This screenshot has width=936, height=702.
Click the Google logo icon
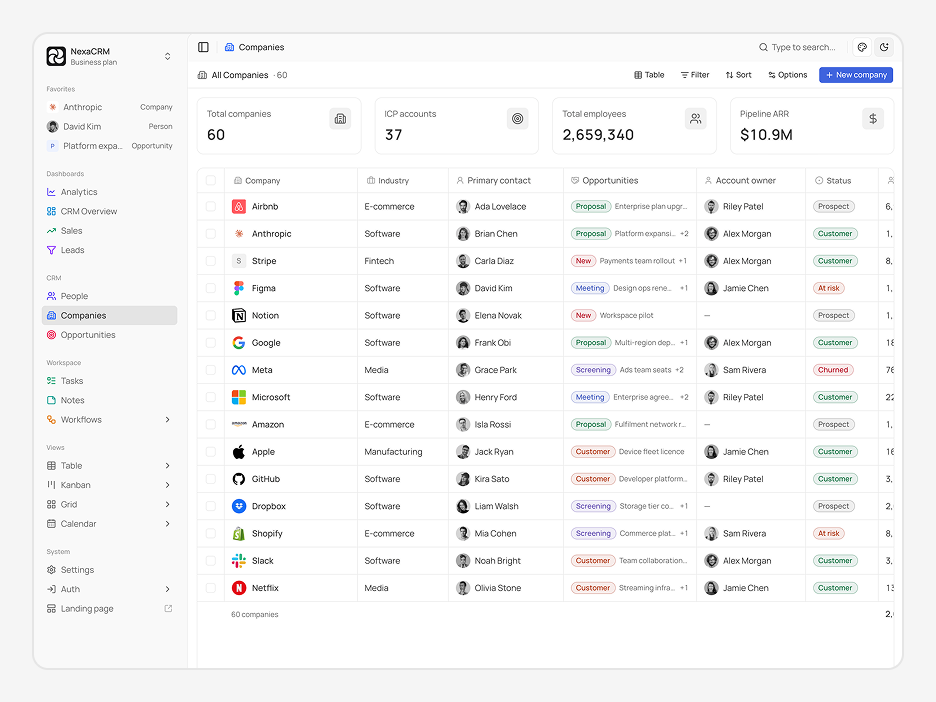[x=239, y=343]
